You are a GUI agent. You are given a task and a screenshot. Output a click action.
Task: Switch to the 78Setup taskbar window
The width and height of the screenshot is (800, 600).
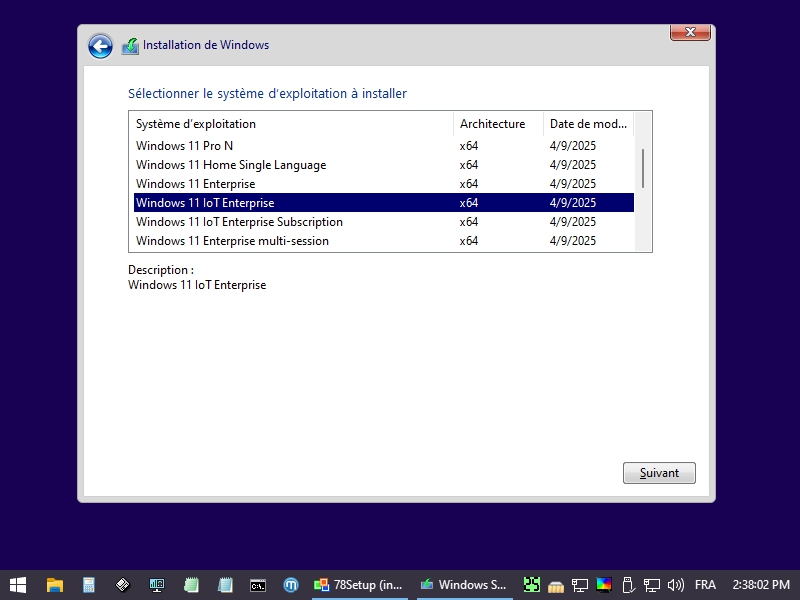[358, 585]
